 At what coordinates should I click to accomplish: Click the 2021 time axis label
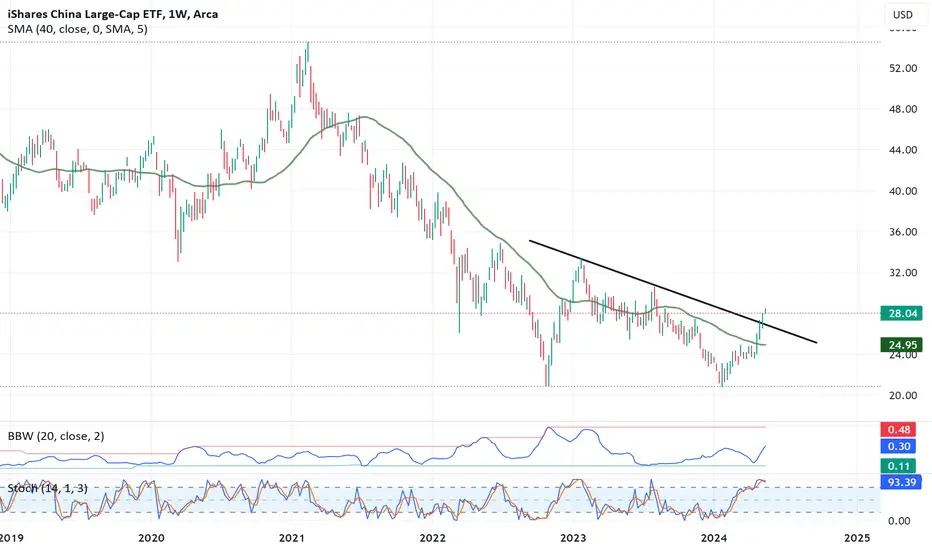click(291, 538)
